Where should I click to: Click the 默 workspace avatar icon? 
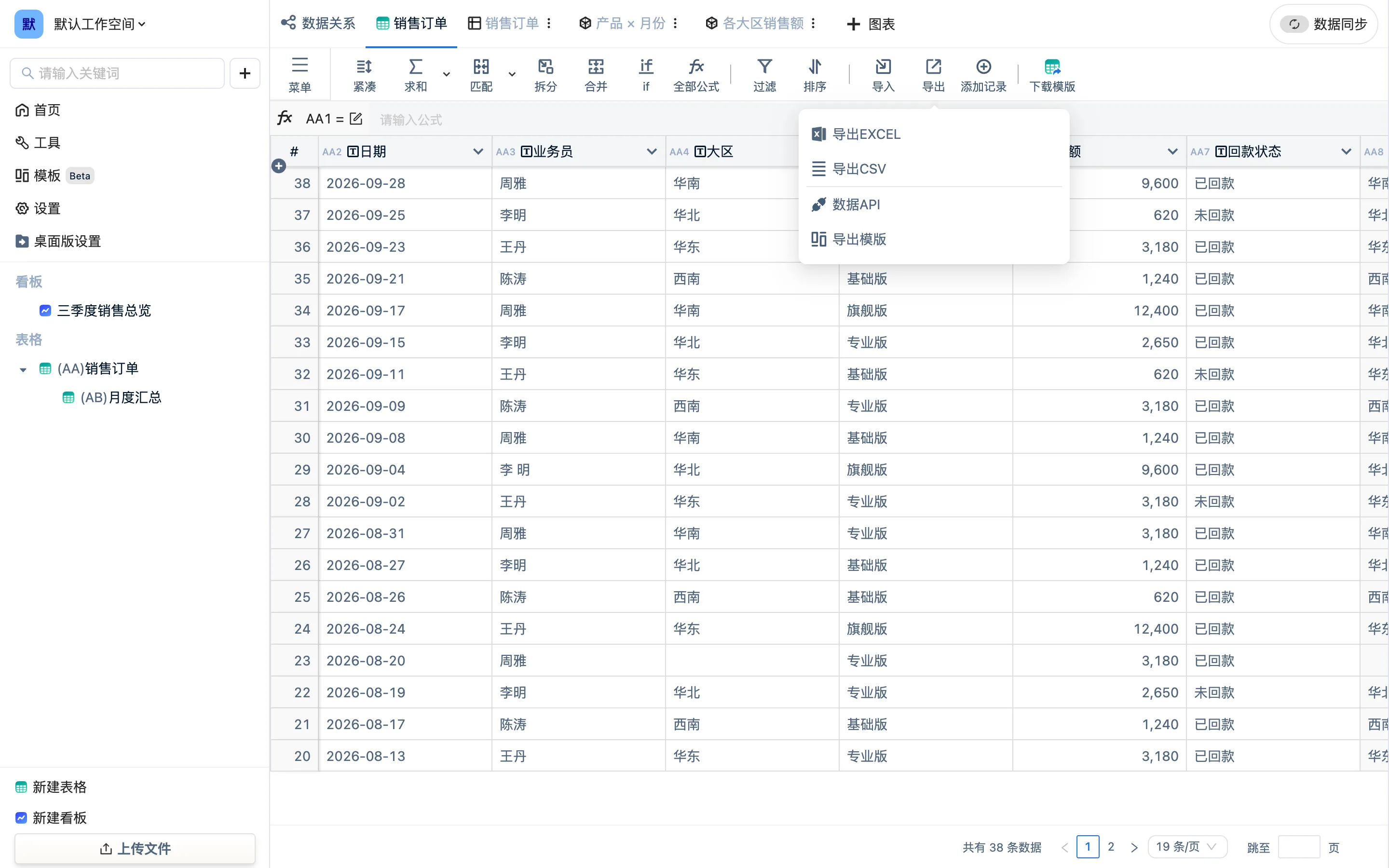[x=29, y=24]
